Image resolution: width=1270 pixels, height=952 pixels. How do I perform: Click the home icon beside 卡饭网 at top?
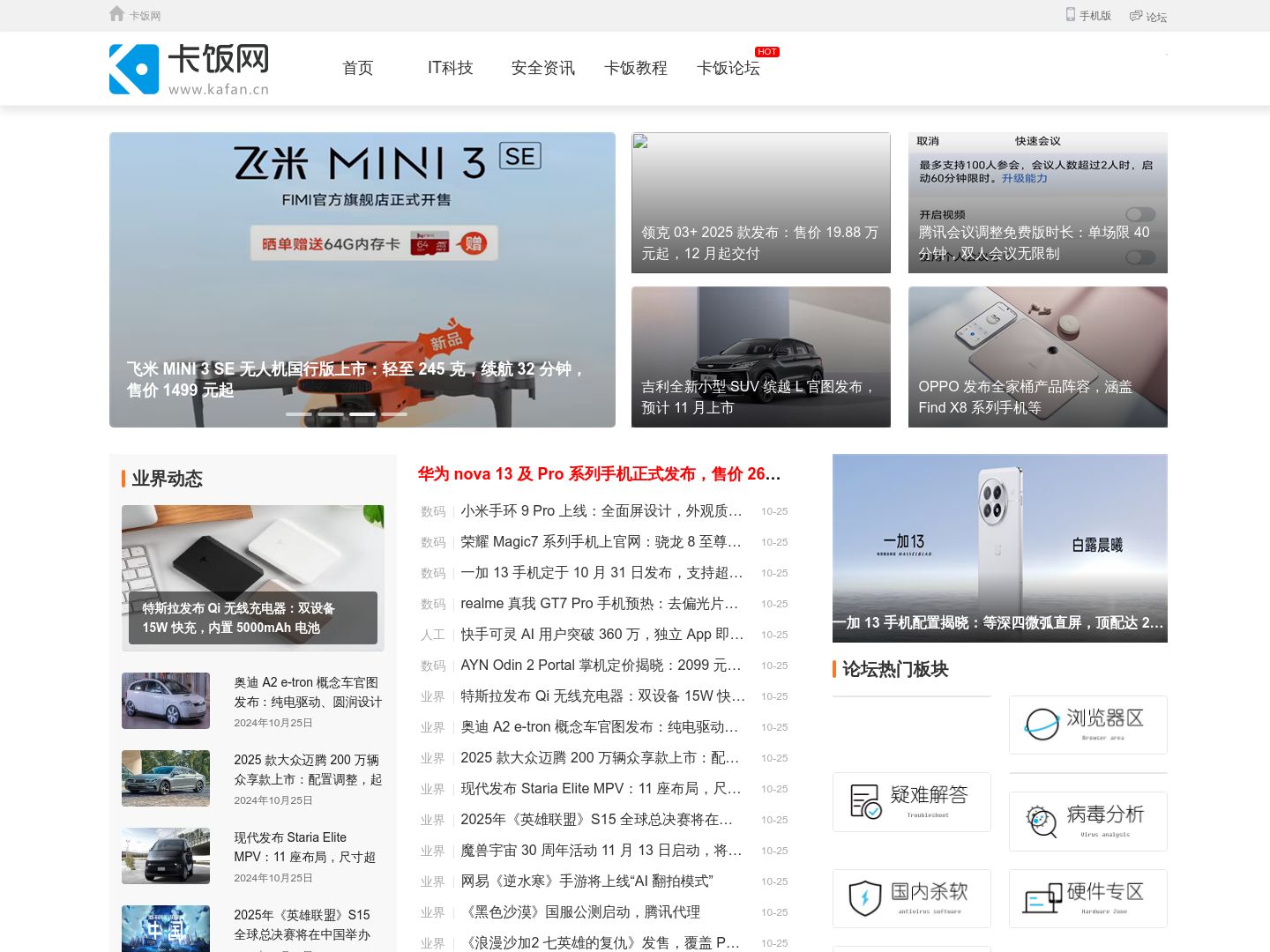(x=116, y=14)
